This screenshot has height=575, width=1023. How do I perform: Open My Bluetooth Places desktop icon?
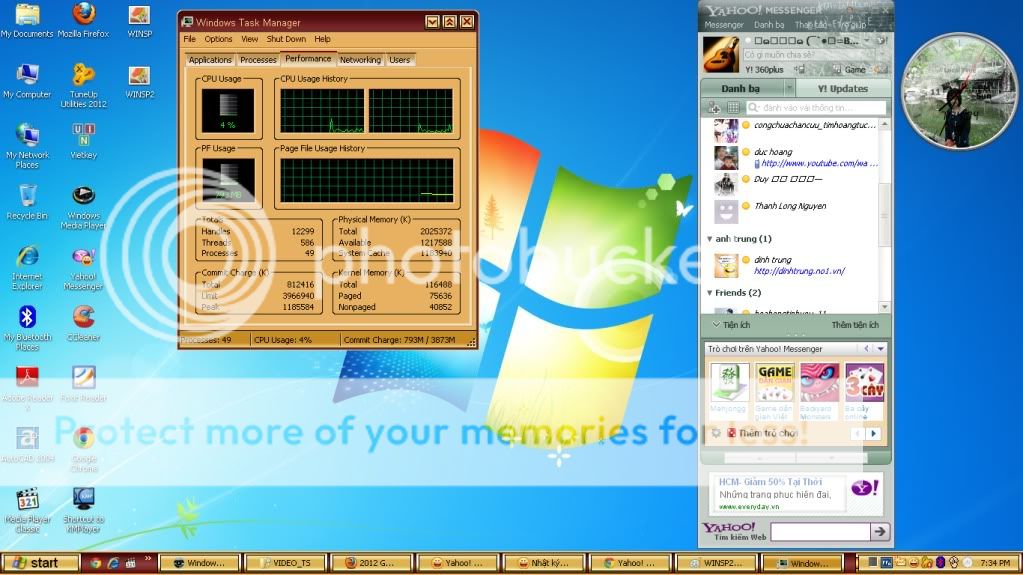27,328
